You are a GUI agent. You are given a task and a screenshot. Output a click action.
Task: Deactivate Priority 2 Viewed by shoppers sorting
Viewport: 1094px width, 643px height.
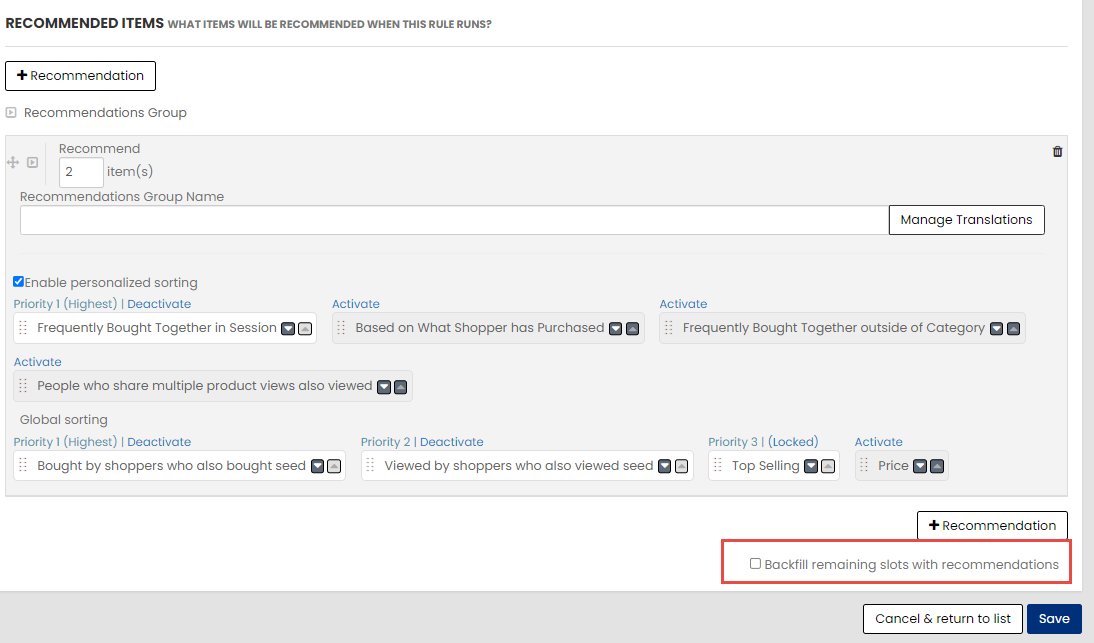451,442
